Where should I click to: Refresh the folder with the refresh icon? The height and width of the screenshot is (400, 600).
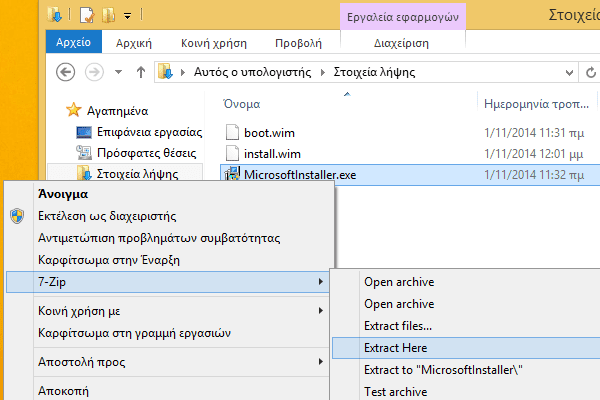pyautogui.click(x=590, y=72)
